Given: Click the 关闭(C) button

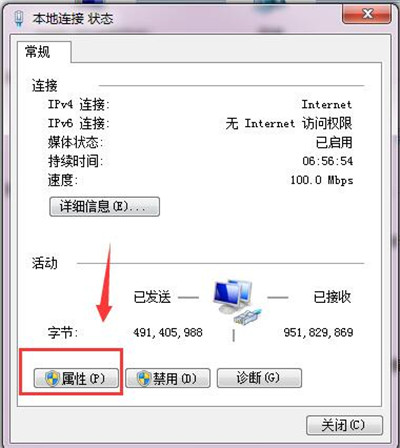Looking at the screenshot, I should click(344, 425).
